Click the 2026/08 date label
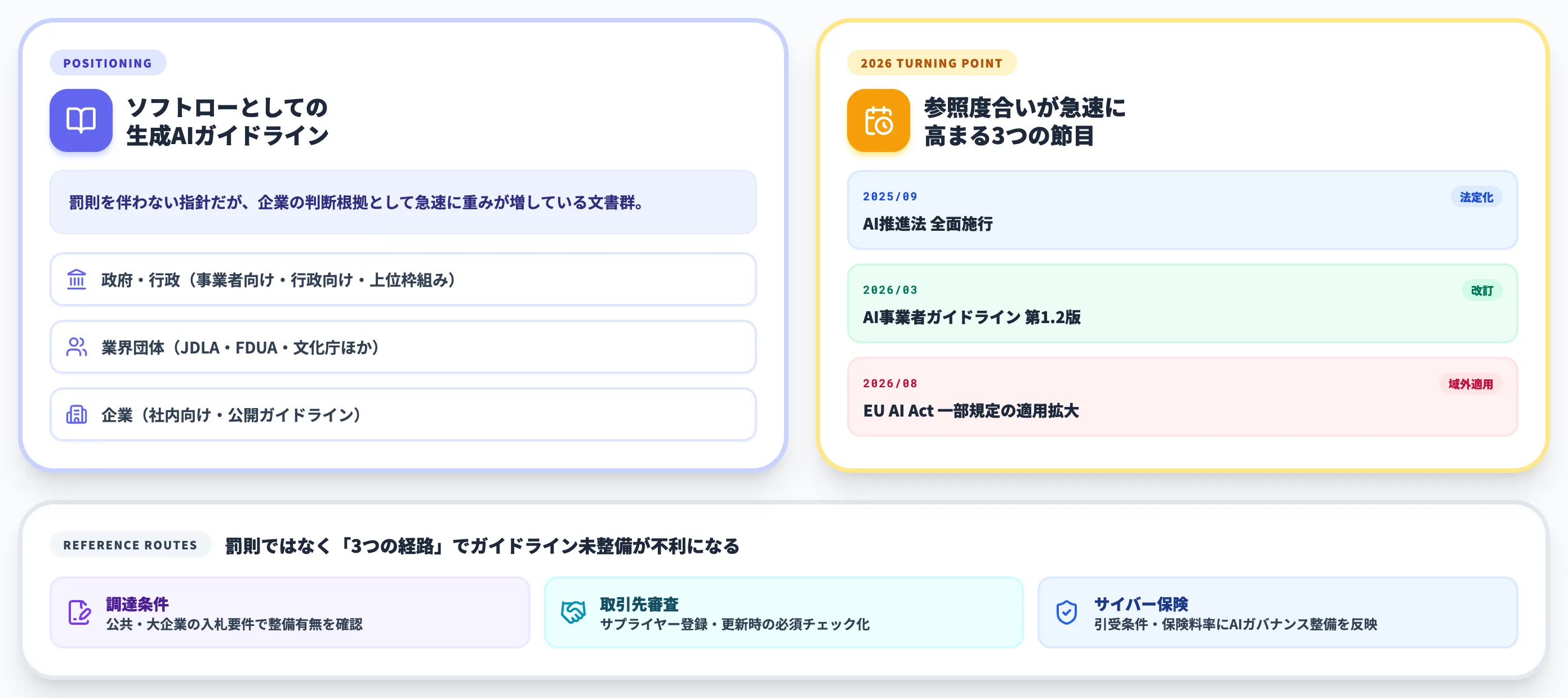Screen dimensions: 1568x698 click(x=890, y=383)
